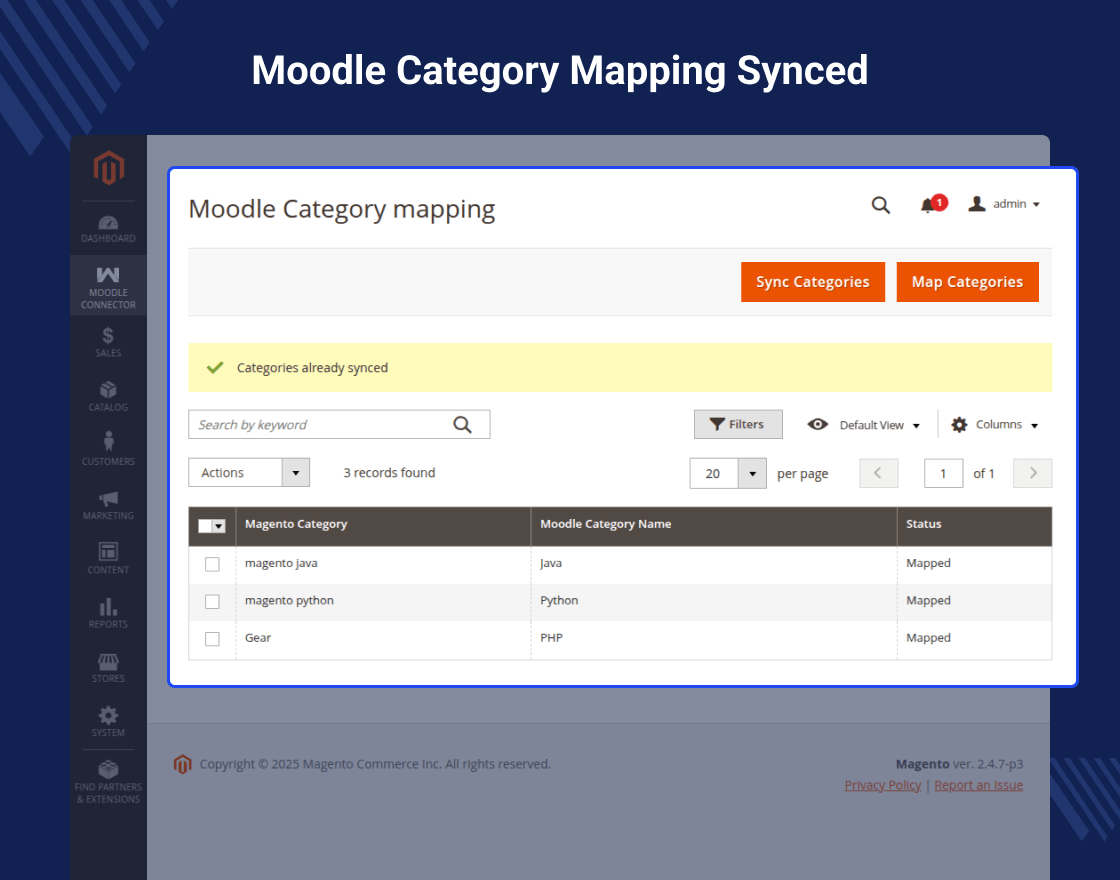Image resolution: width=1120 pixels, height=880 pixels.
Task: Open Find Partners & Extensions
Action: [x=108, y=781]
